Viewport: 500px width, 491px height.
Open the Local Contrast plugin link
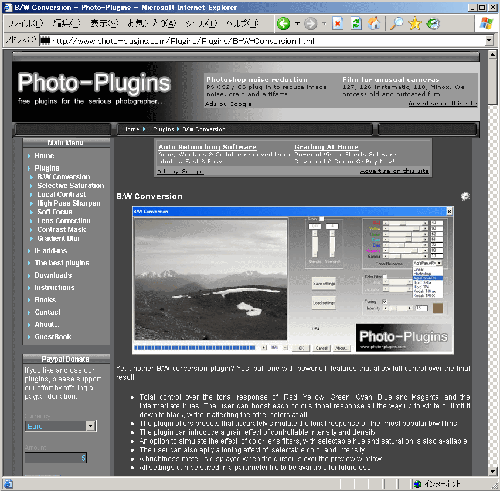pos(61,194)
